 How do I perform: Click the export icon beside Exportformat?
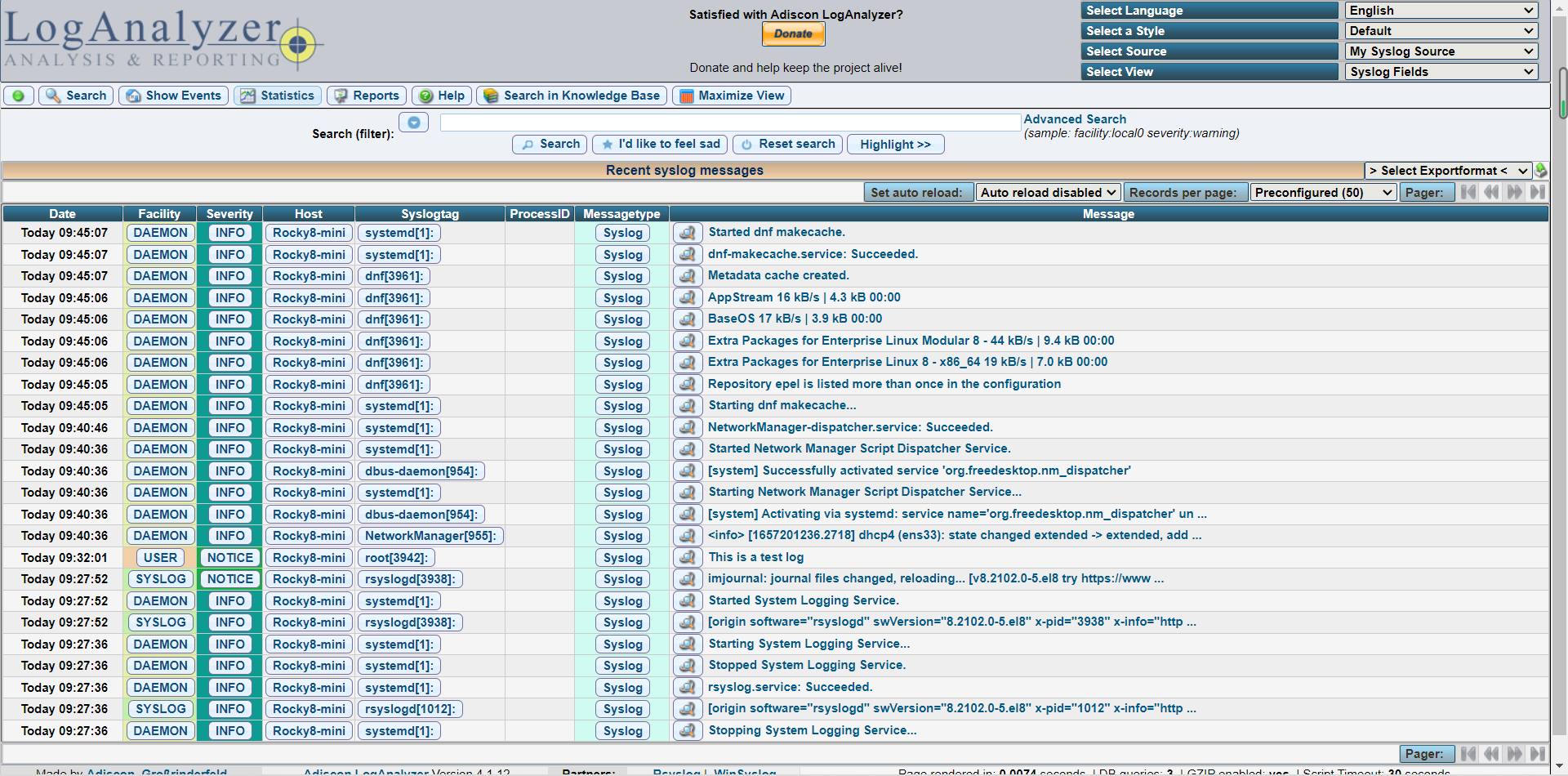click(1541, 171)
